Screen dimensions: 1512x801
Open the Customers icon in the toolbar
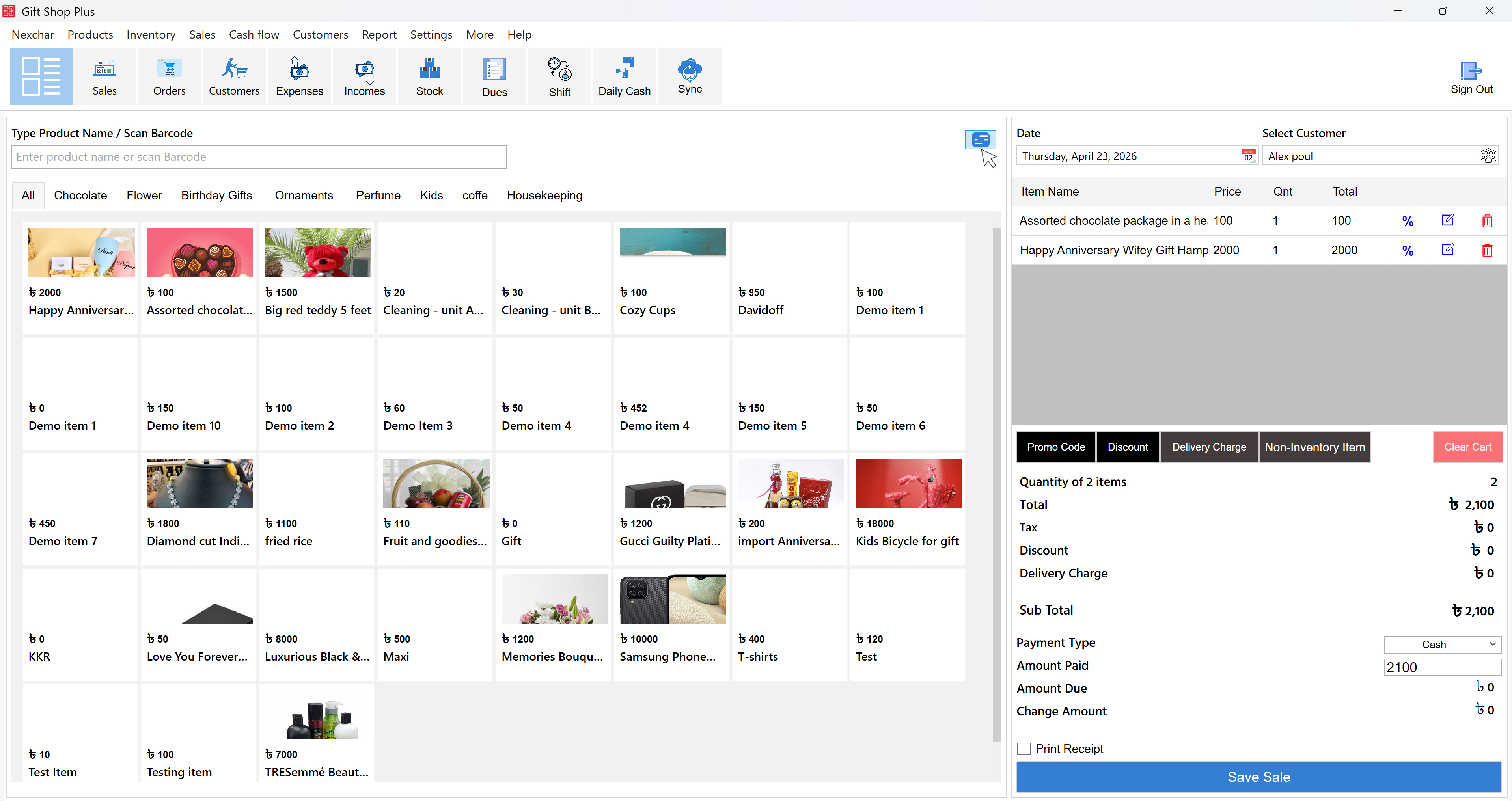234,76
